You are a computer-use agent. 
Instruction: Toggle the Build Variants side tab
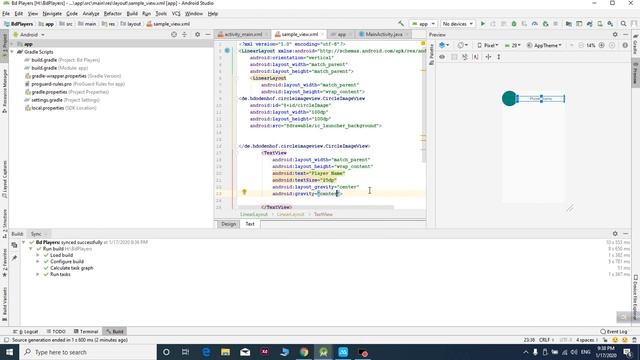4,304
